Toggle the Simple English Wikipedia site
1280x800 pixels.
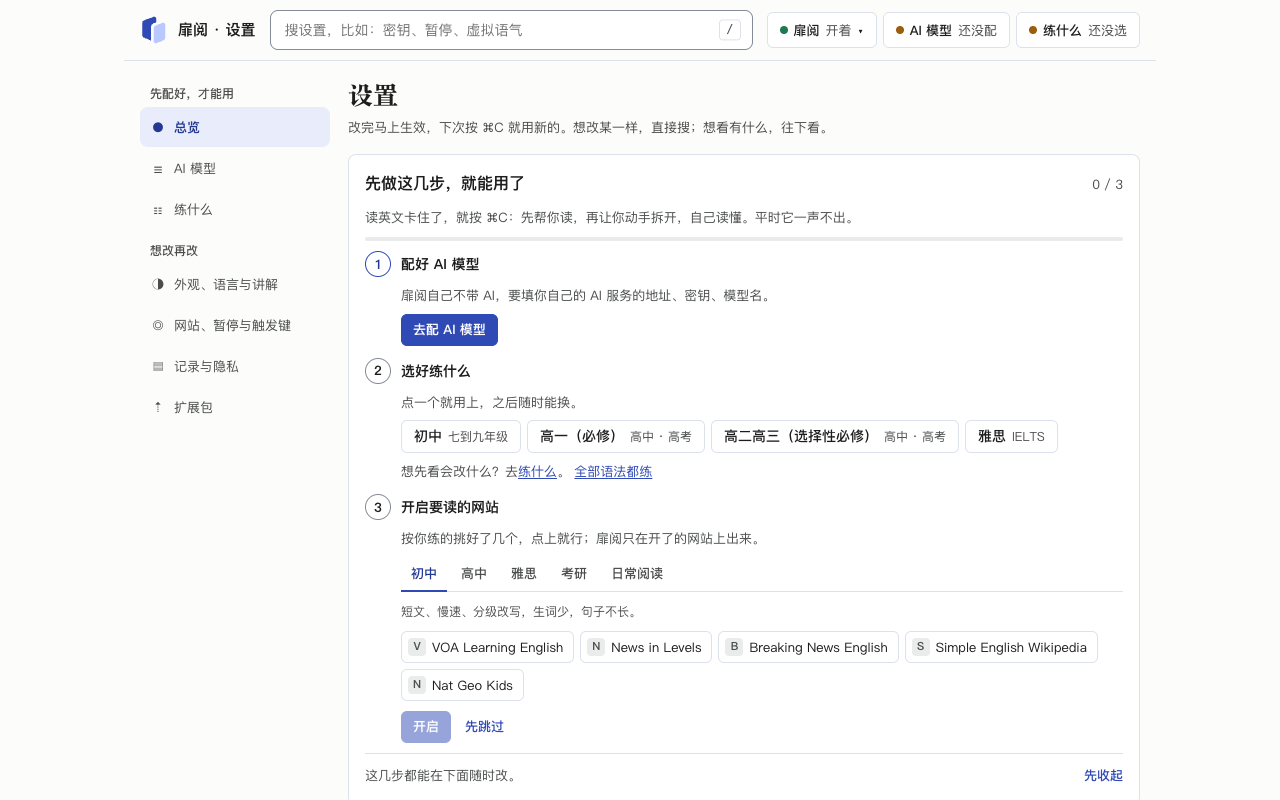point(1001,647)
